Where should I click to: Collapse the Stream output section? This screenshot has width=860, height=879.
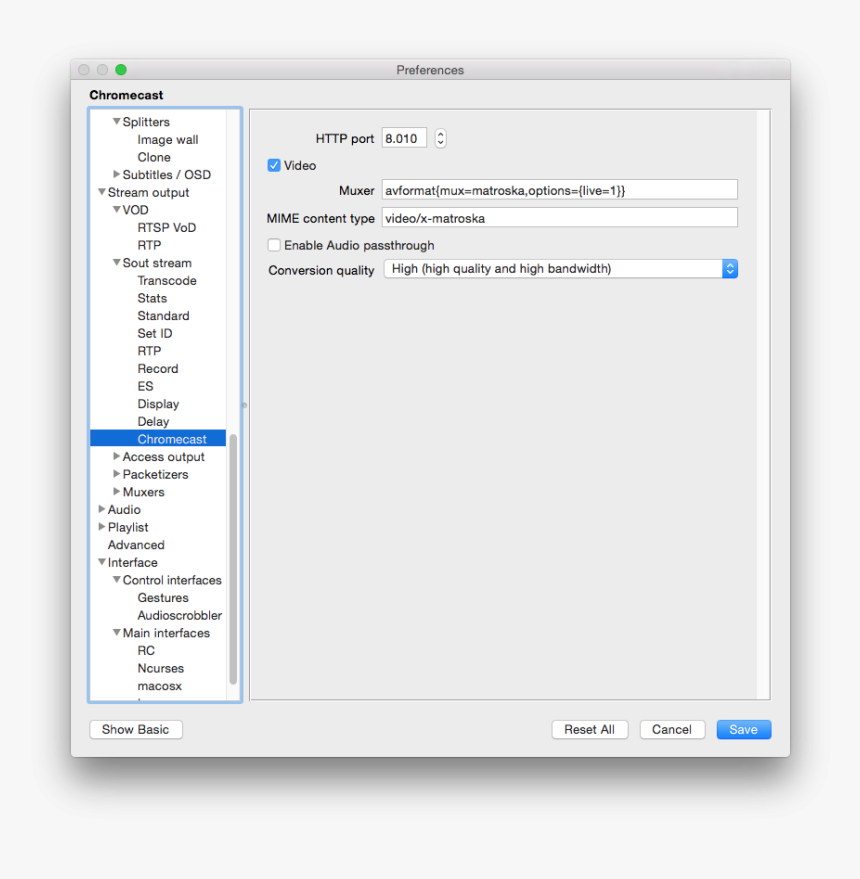pyautogui.click(x=102, y=193)
